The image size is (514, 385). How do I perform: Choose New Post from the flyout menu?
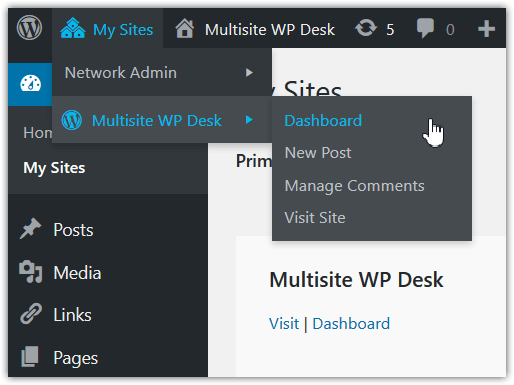point(318,153)
